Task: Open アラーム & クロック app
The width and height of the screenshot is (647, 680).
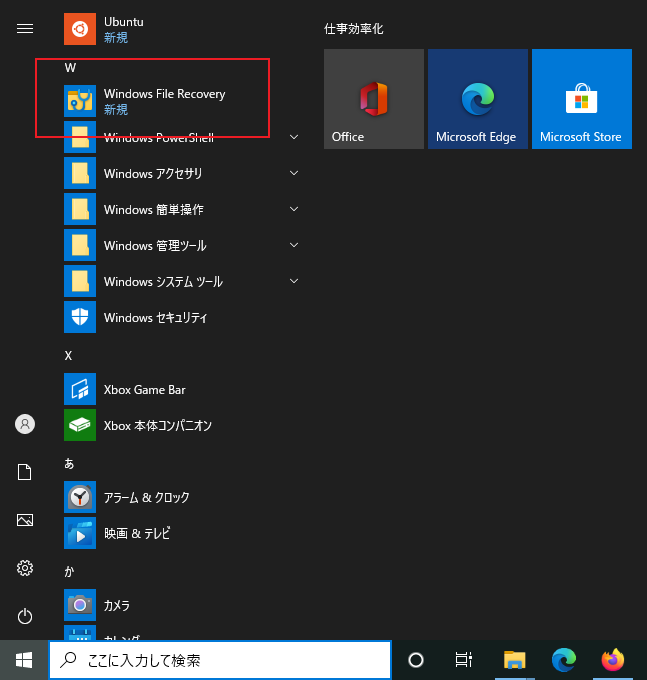Action: pyautogui.click(x=146, y=498)
